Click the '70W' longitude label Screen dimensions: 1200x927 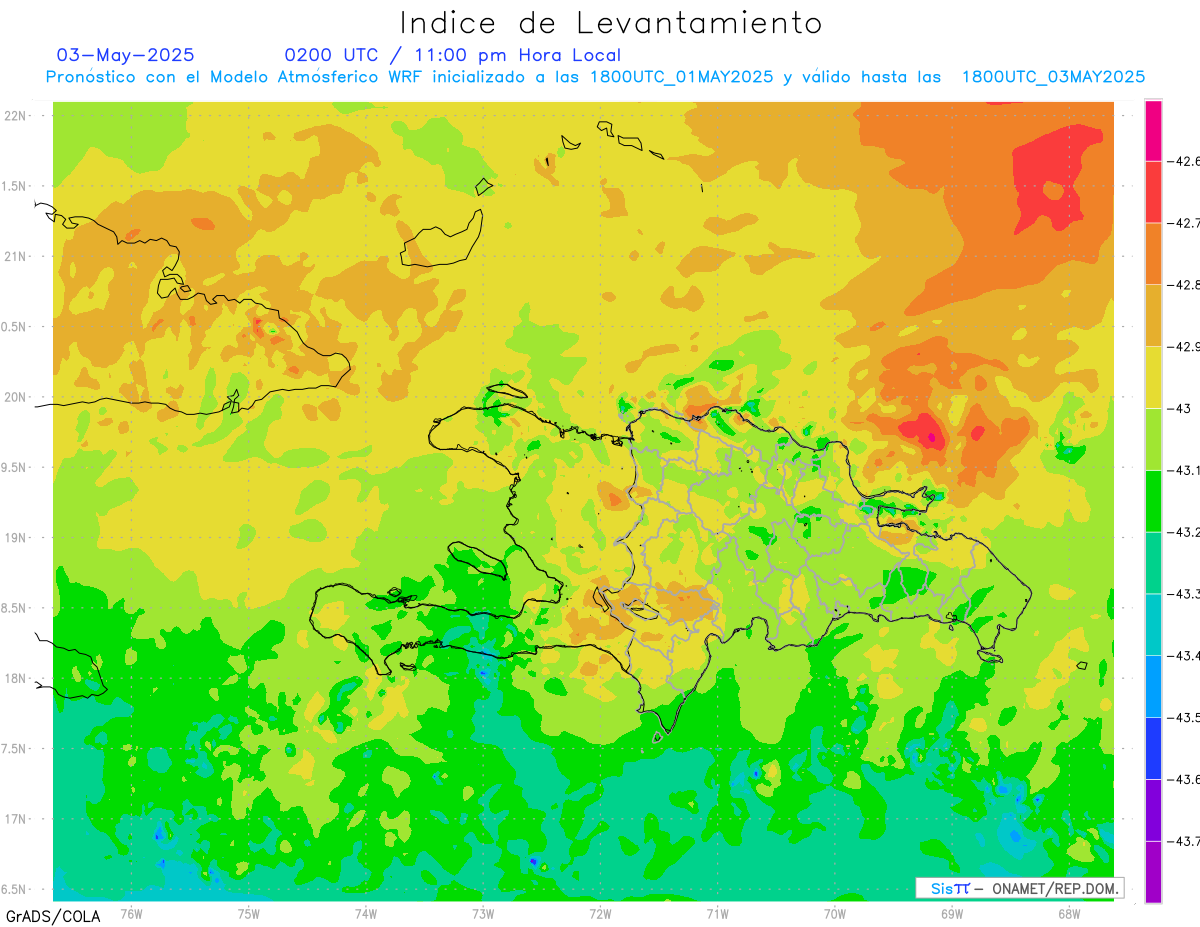tap(835, 914)
